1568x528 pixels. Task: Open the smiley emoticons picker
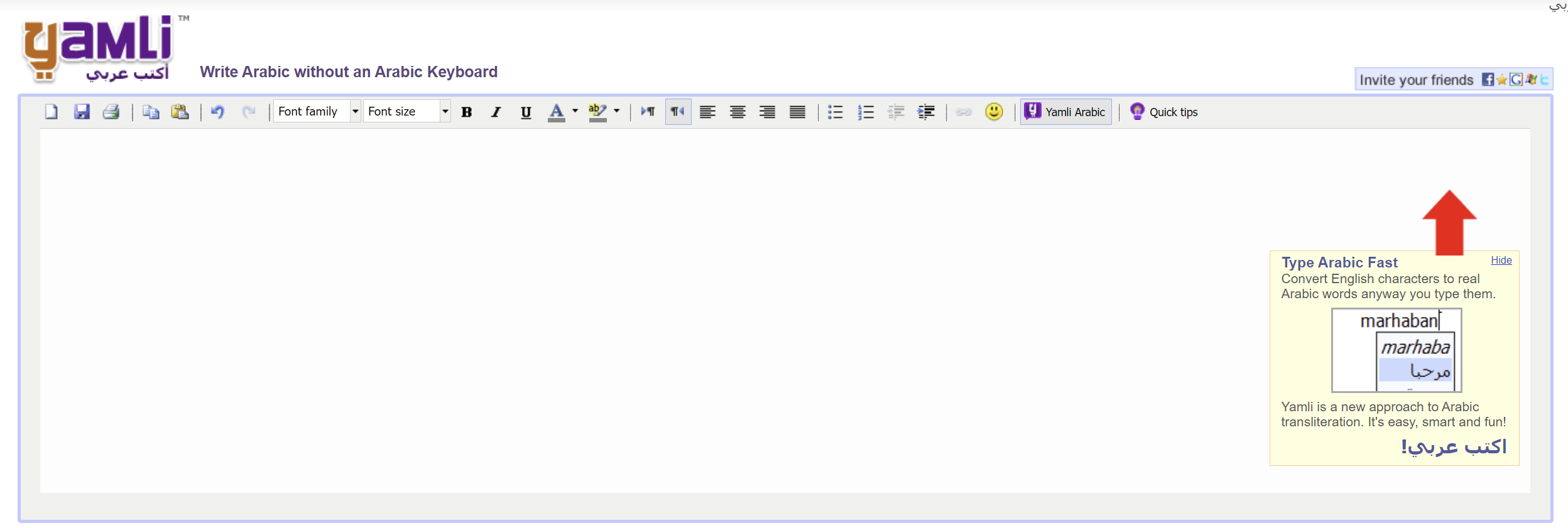pos(994,112)
